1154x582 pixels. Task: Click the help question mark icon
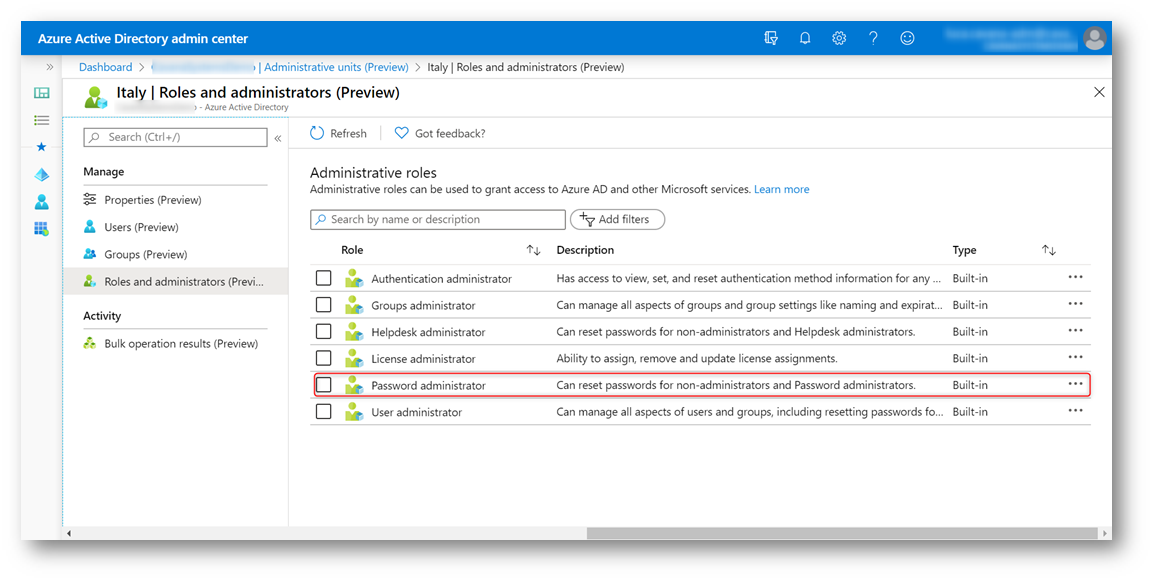(873, 38)
